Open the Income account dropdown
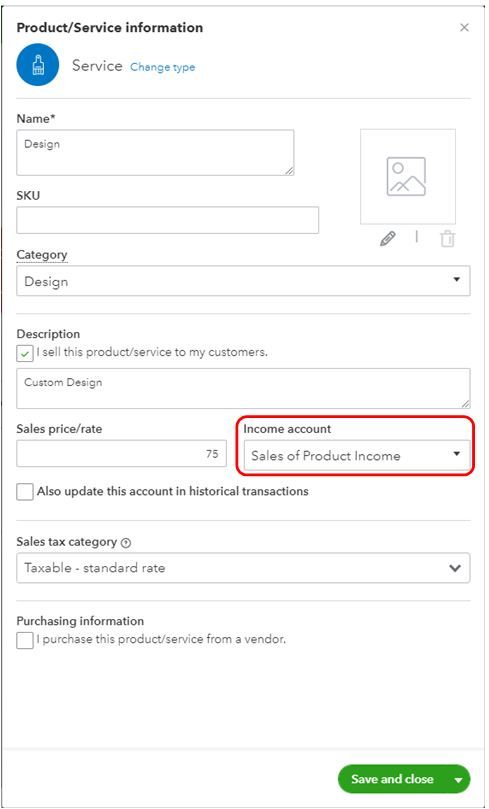Screen dimensions: 489x809 coord(357,456)
